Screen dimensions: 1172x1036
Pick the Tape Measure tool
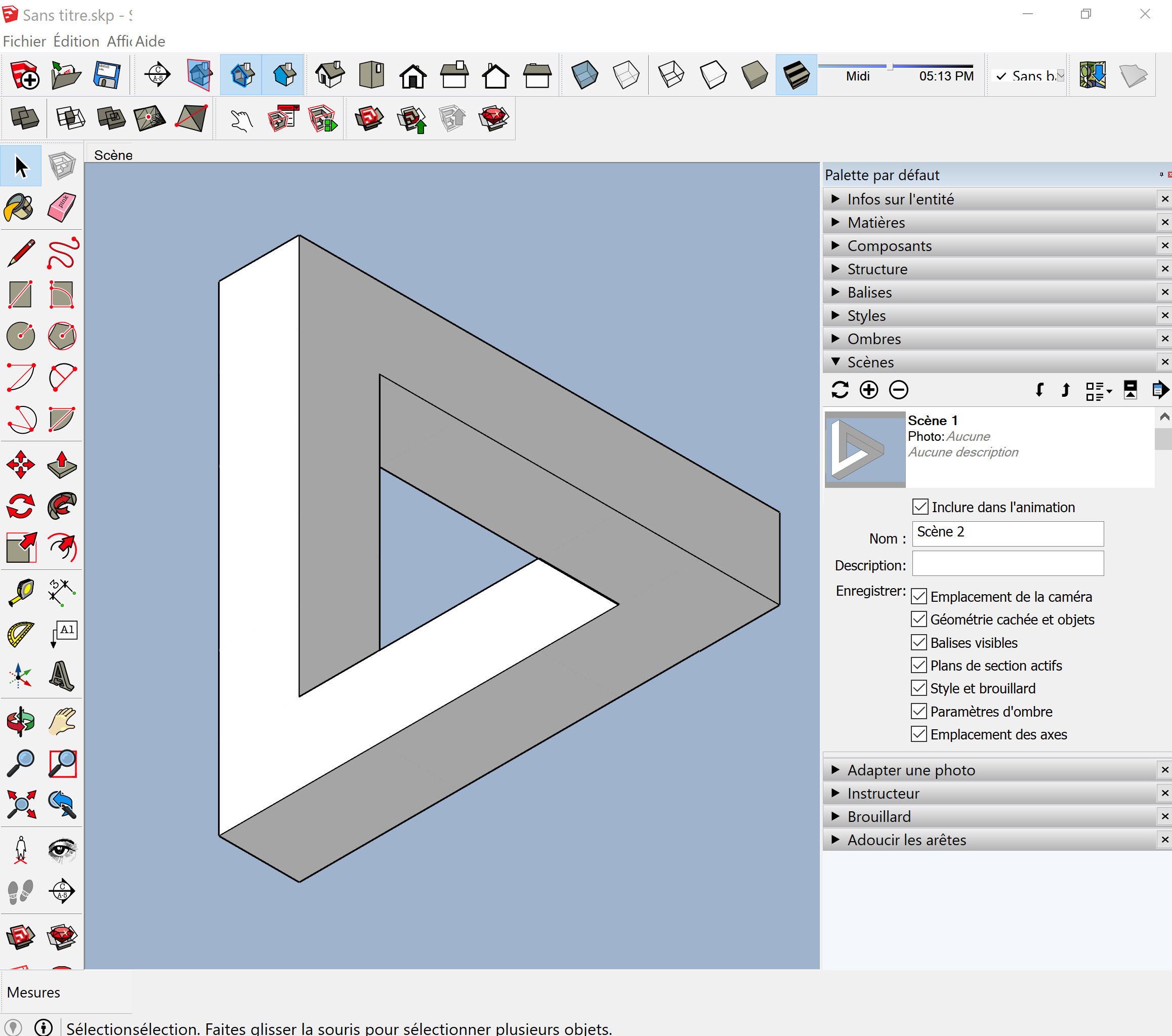[20, 593]
